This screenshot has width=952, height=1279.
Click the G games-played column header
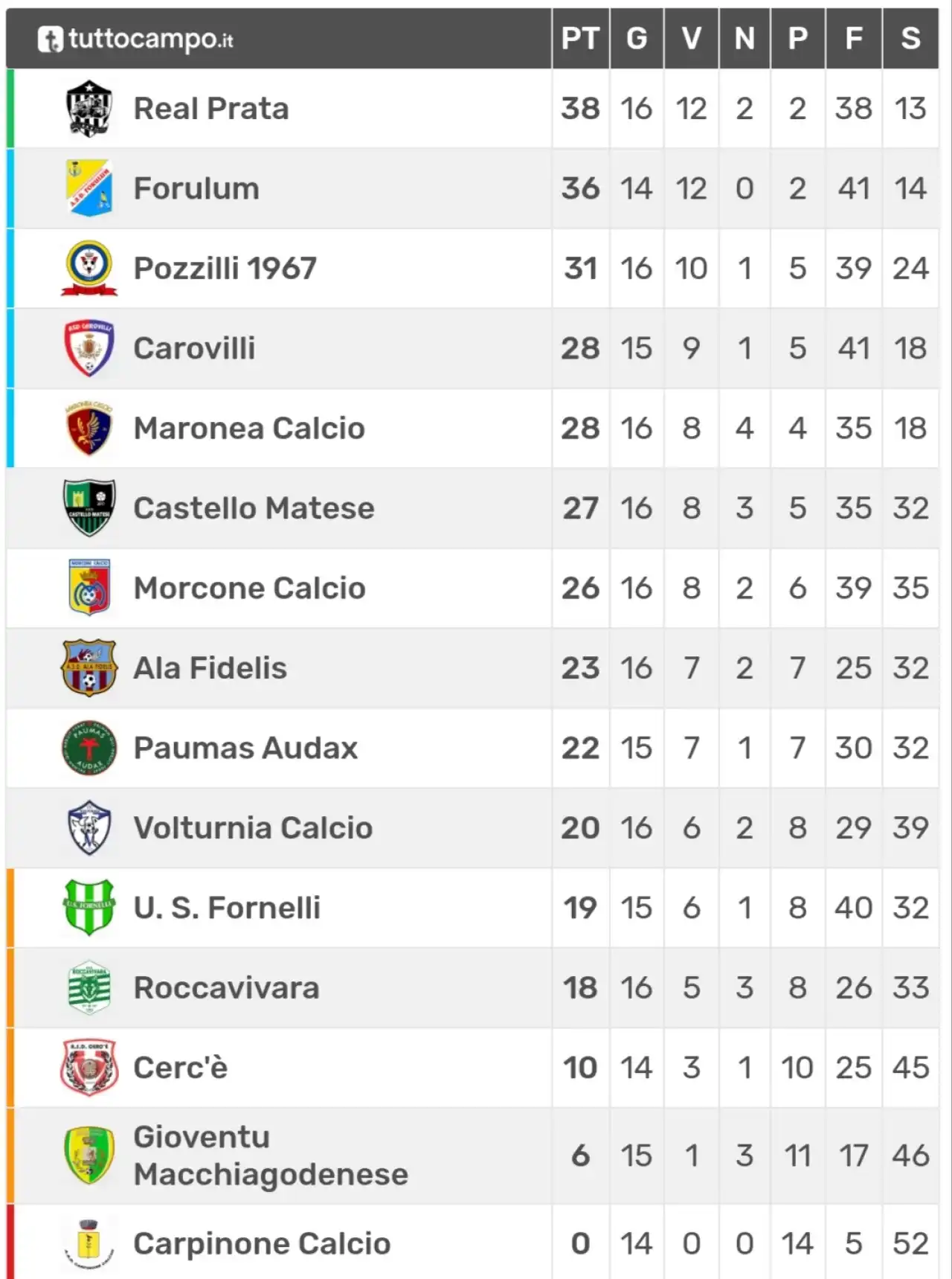click(637, 38)
